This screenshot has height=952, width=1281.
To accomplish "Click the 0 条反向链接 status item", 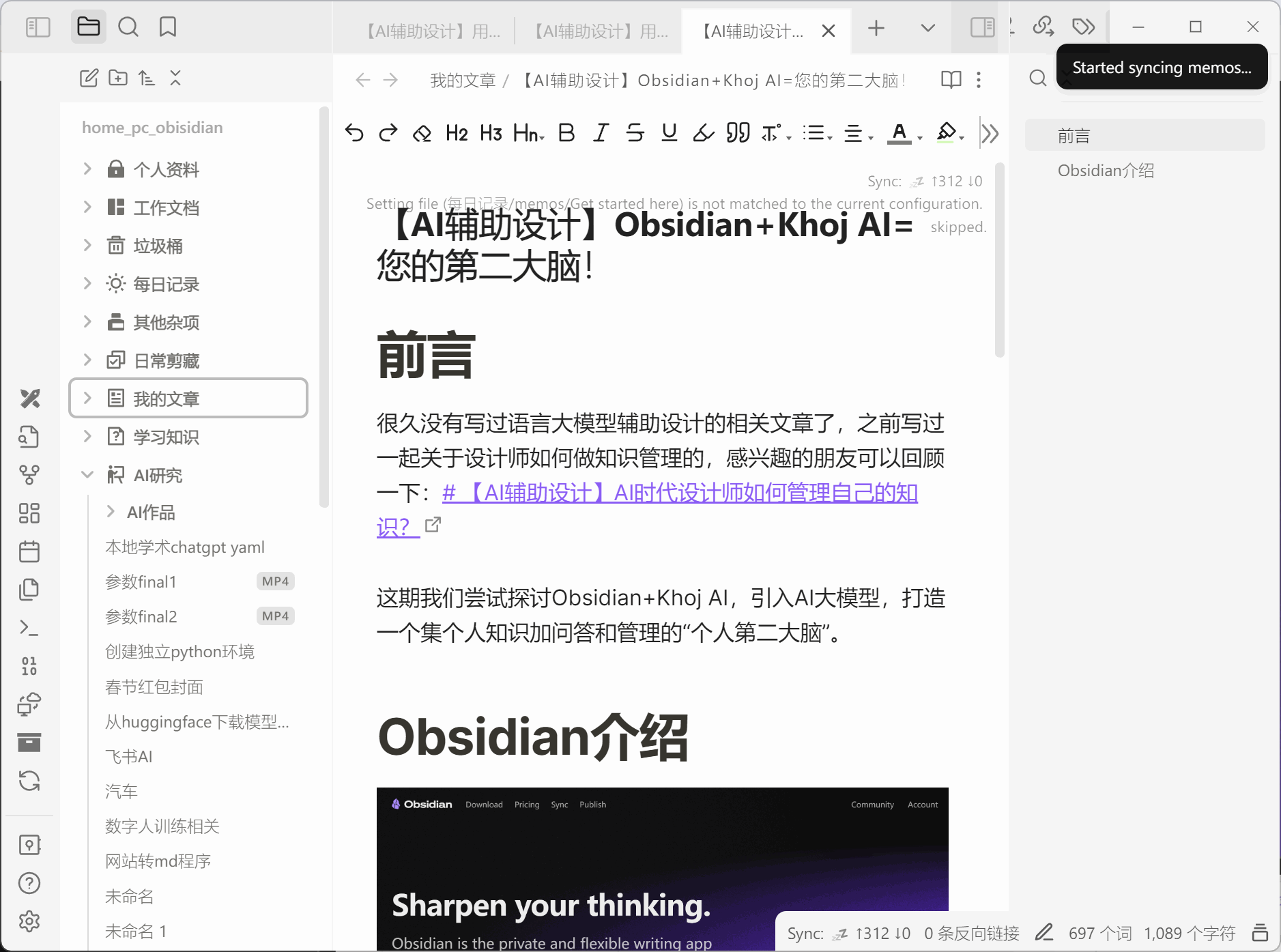I will point(972,933).
